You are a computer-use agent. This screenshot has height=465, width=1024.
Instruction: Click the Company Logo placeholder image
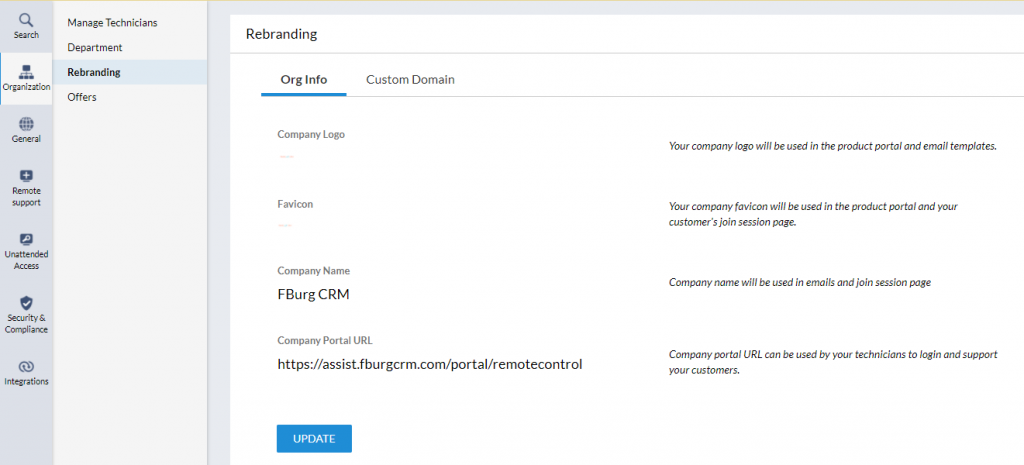pyautogui.click(x=286, y=157)
